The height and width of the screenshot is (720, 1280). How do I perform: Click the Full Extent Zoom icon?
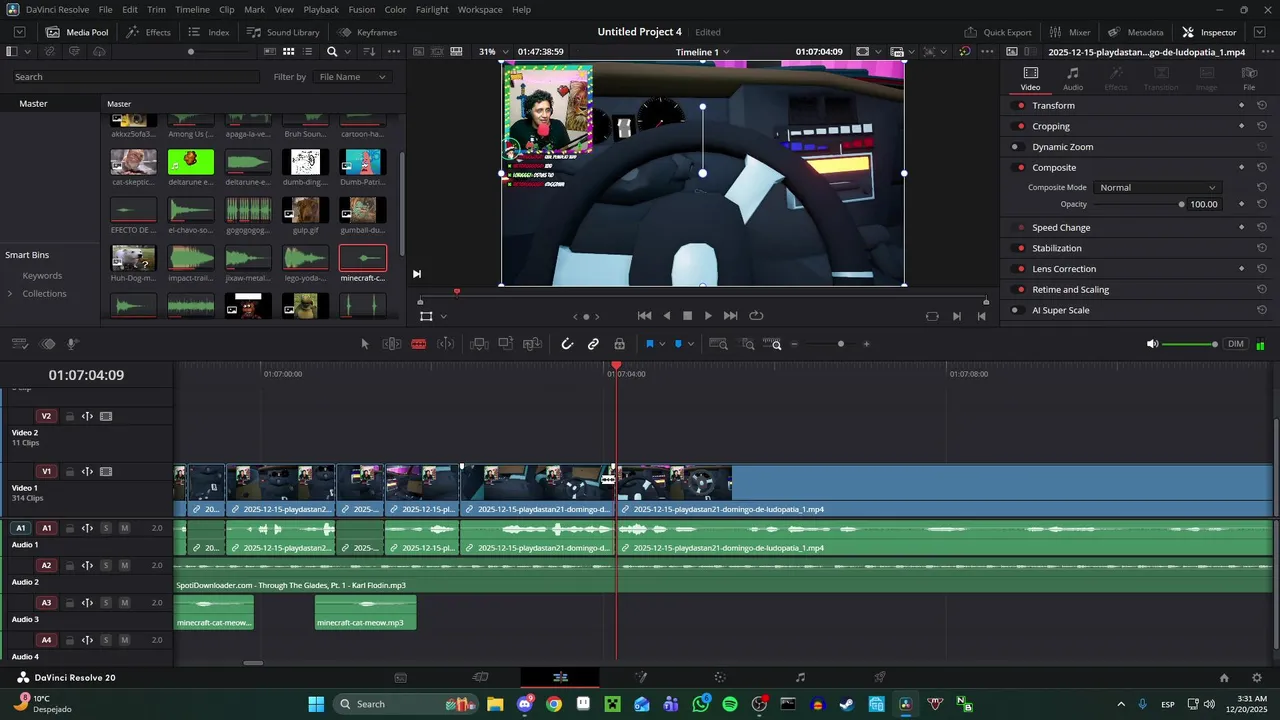718,344
